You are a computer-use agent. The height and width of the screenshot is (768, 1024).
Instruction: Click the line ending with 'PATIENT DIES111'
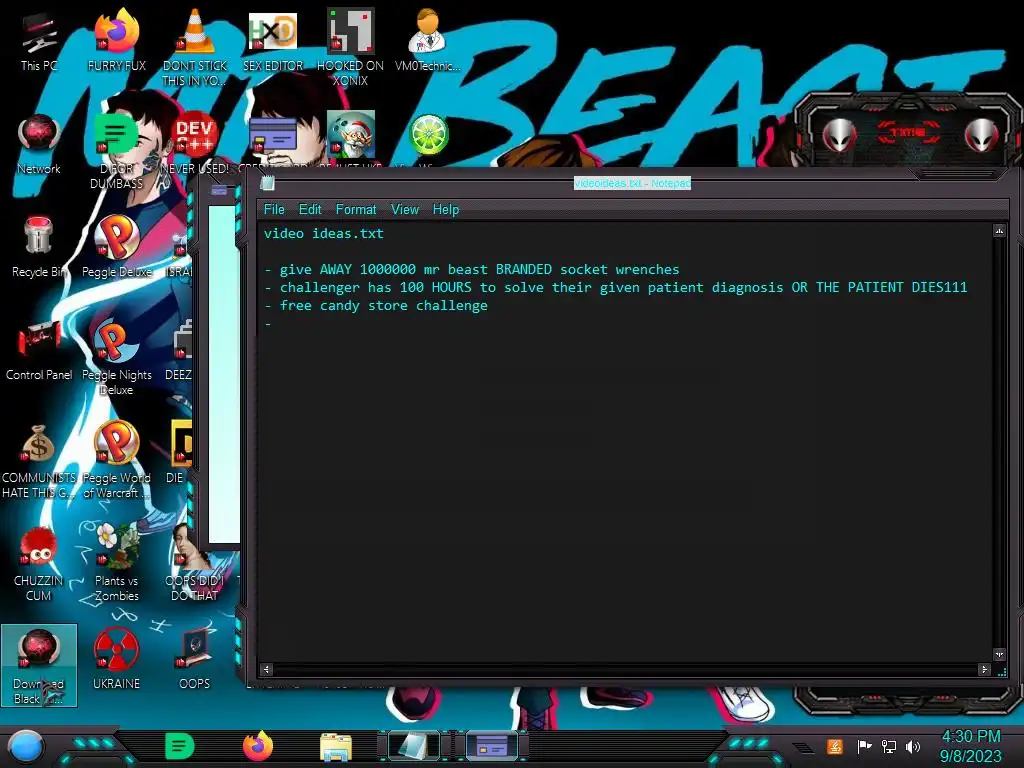[616, 287]
